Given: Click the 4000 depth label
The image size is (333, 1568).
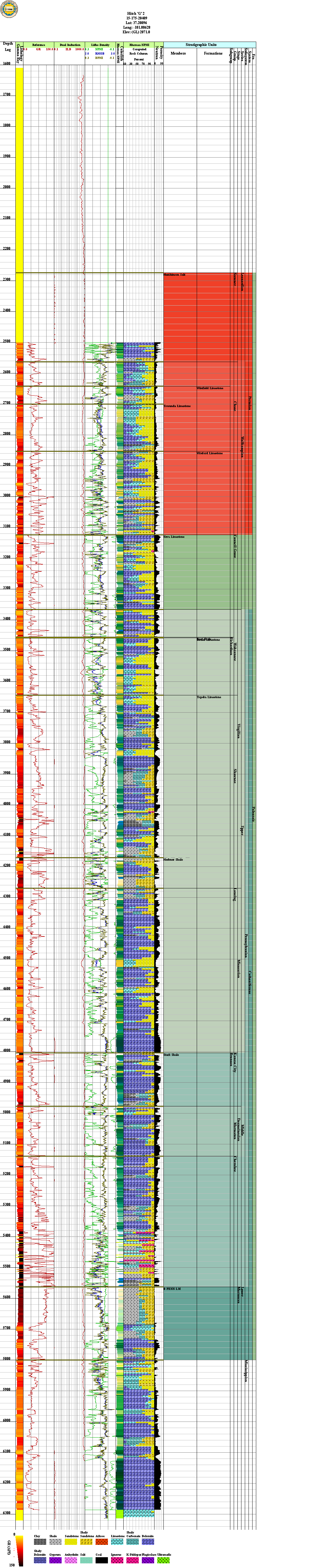Looking at the screenshot, I should 7,804.
